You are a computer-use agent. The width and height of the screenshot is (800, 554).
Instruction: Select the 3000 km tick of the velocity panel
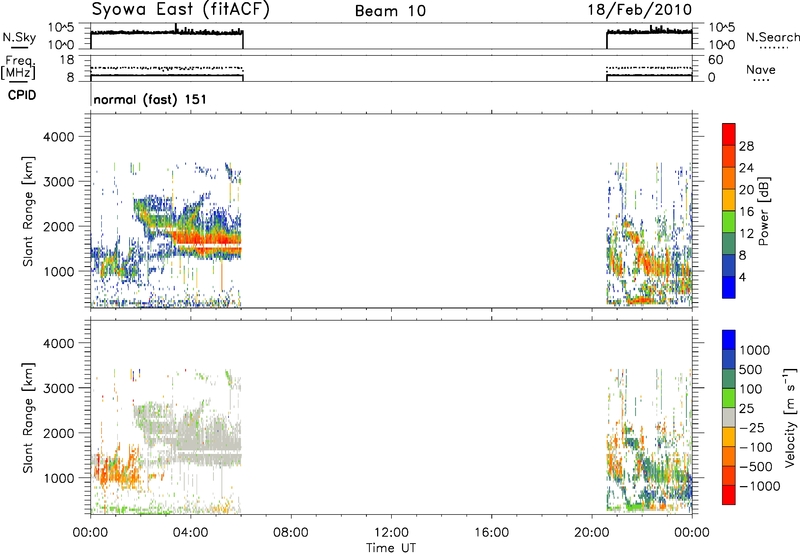59,388
